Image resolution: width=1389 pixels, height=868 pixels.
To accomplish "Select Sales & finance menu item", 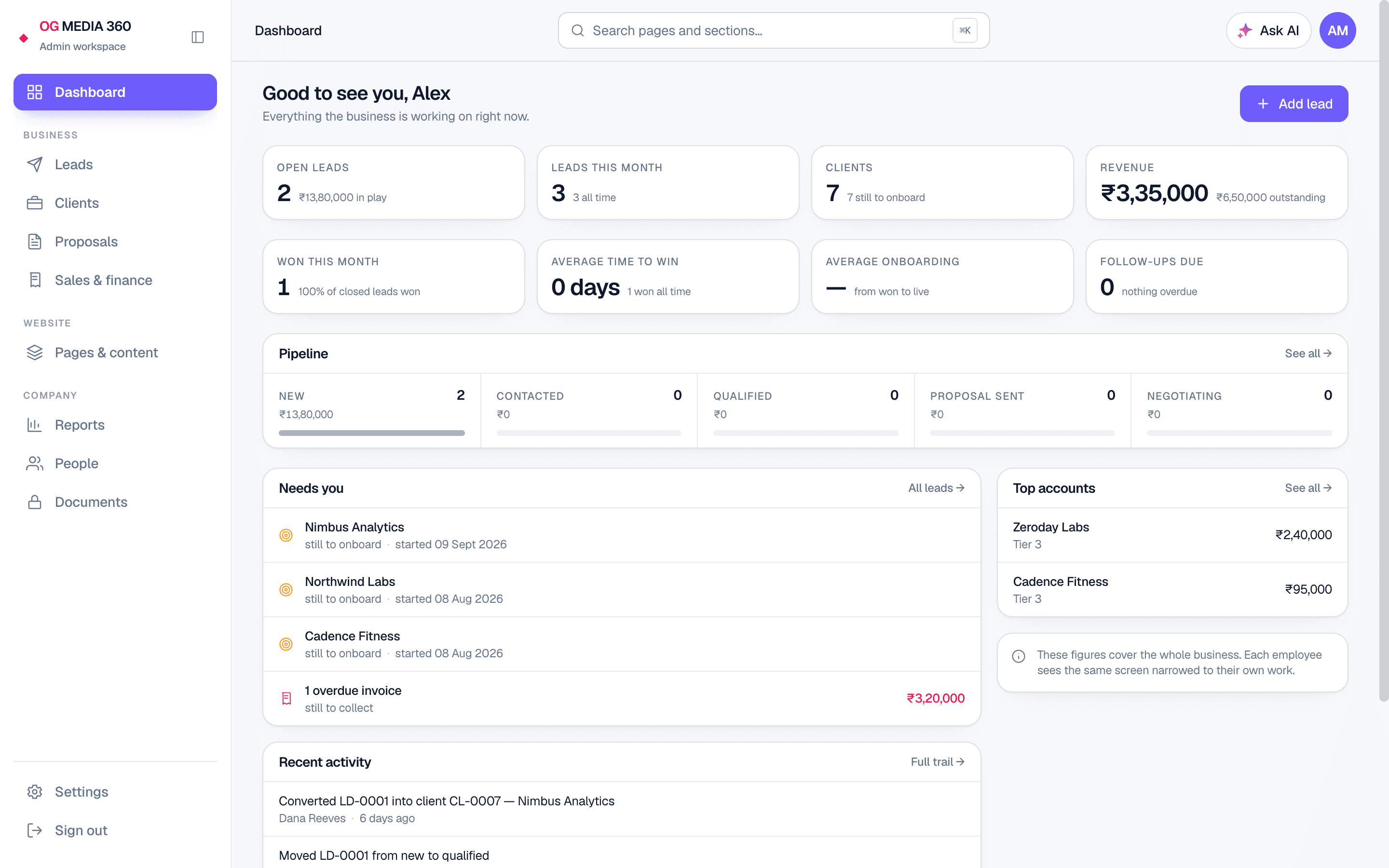I will [115, 280].
